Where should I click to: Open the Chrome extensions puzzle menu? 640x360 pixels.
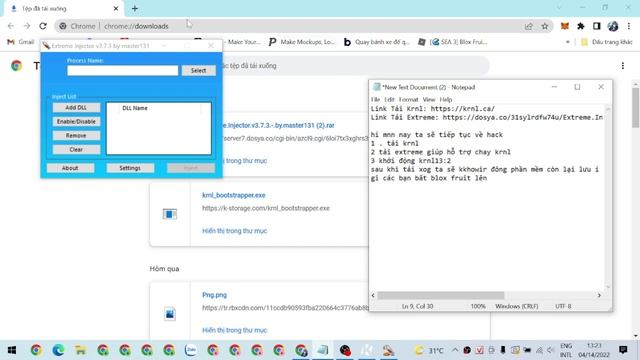pyautogui.click(x=581, y=26)
